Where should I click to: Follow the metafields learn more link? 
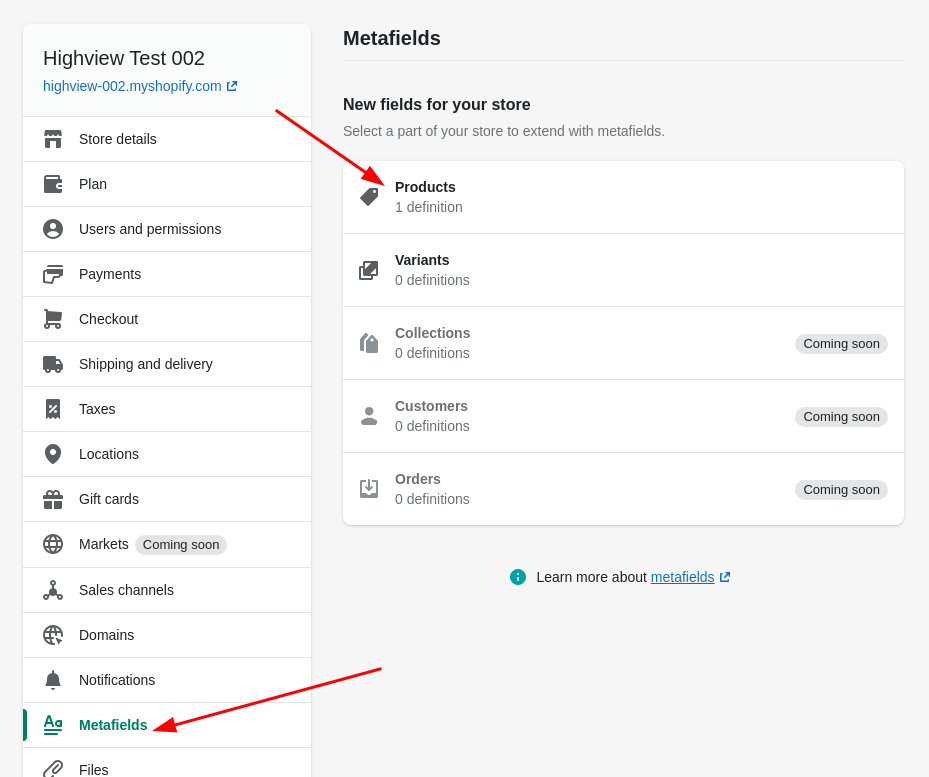point(682,577)
